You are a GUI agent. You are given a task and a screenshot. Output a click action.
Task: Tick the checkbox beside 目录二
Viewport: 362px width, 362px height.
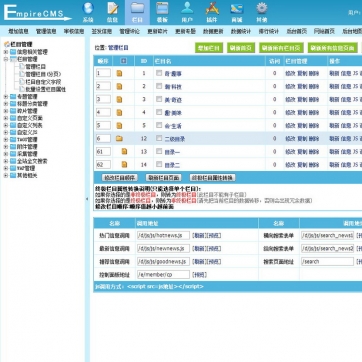[x=159, y=164]
